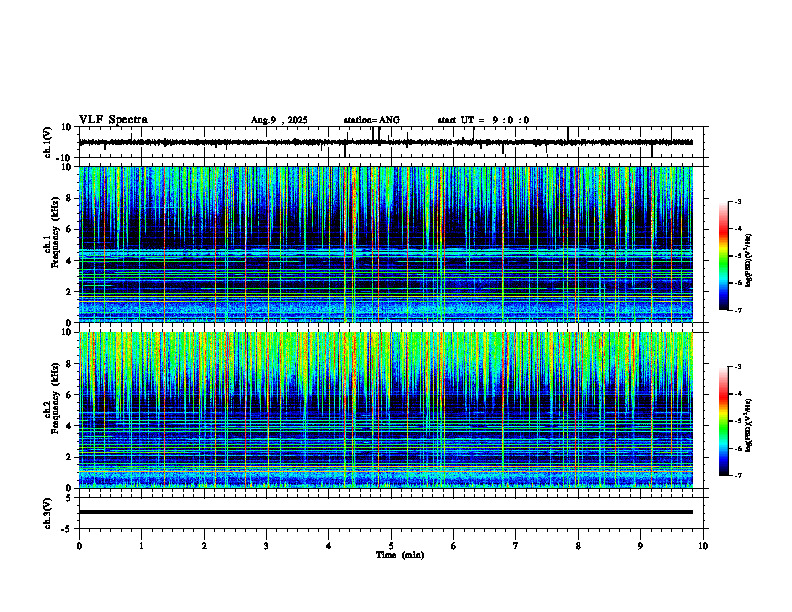Viewport: 792px width, 612px height.
Task: Click the ch.2 spectrogram color scale bar
Action: pos(724,421)
